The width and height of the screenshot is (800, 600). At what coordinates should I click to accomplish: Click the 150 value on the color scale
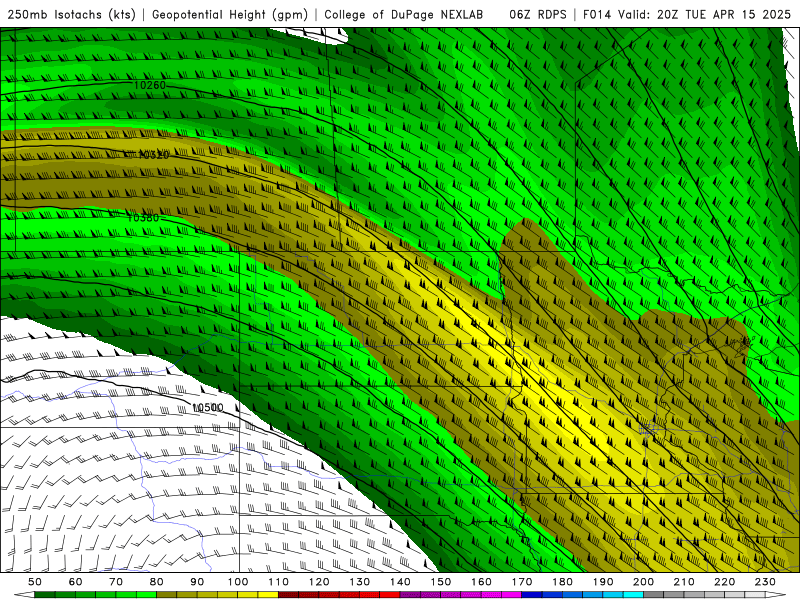point(441,582)
